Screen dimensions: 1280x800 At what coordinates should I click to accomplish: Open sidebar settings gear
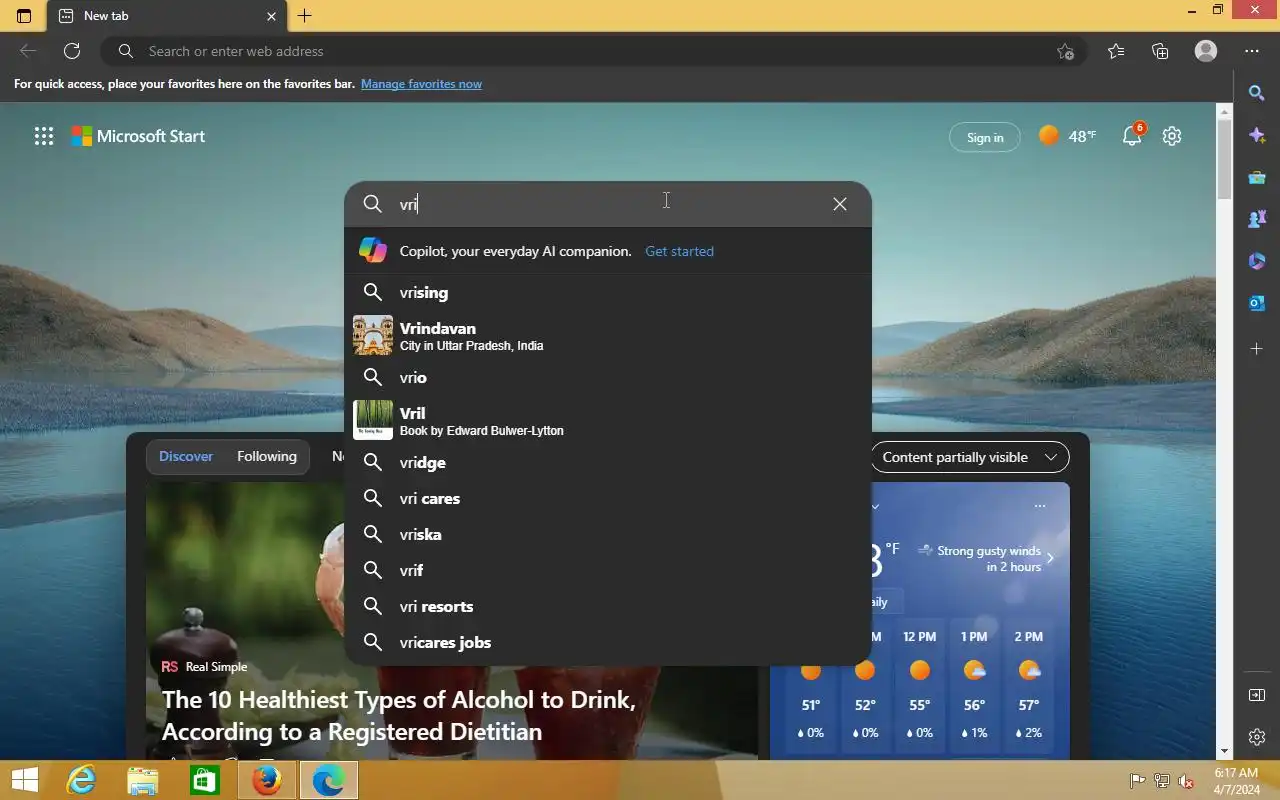point(1257,737)
